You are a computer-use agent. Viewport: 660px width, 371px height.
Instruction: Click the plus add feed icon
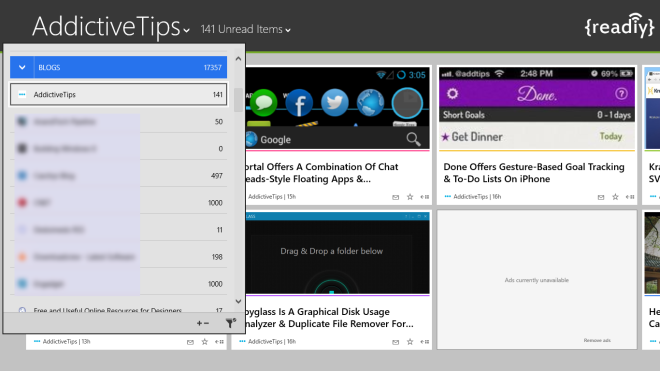200,323
